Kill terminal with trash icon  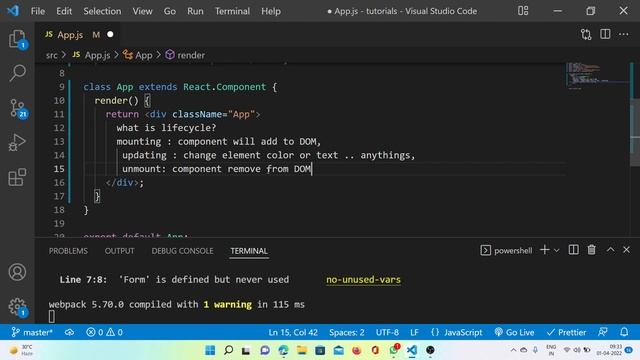(591, 250)
